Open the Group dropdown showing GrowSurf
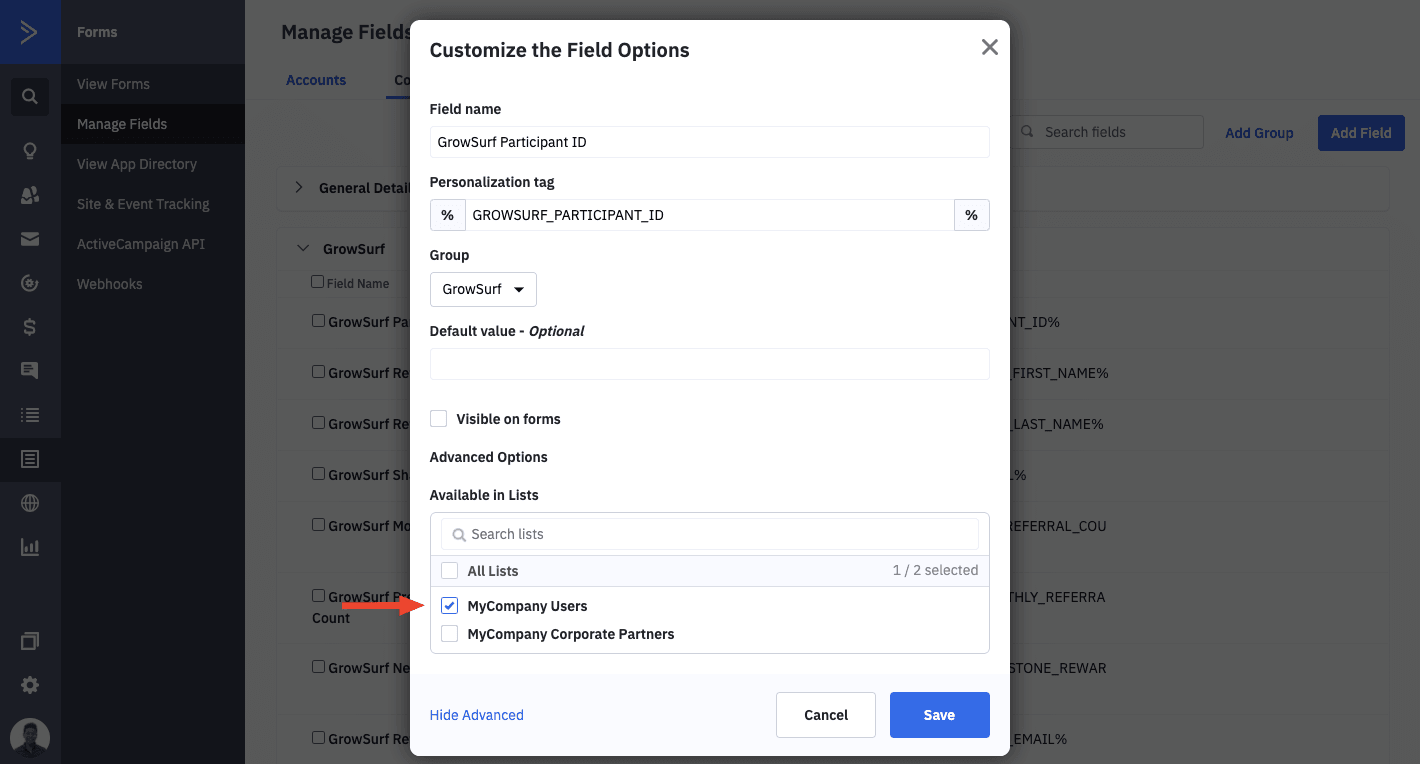 click(x=483, y=289)
